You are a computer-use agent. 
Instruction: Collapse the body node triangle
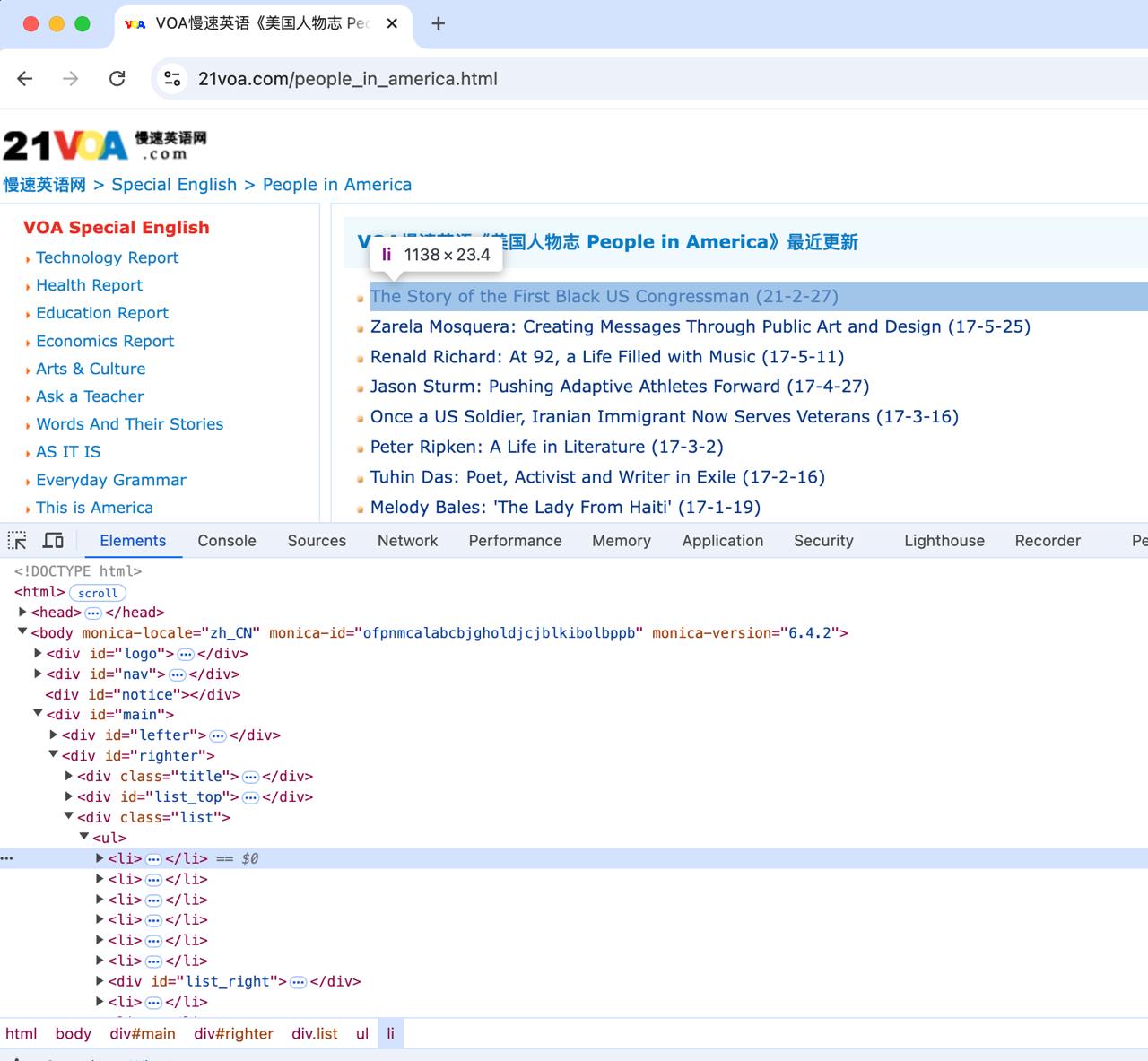[22, 632]
